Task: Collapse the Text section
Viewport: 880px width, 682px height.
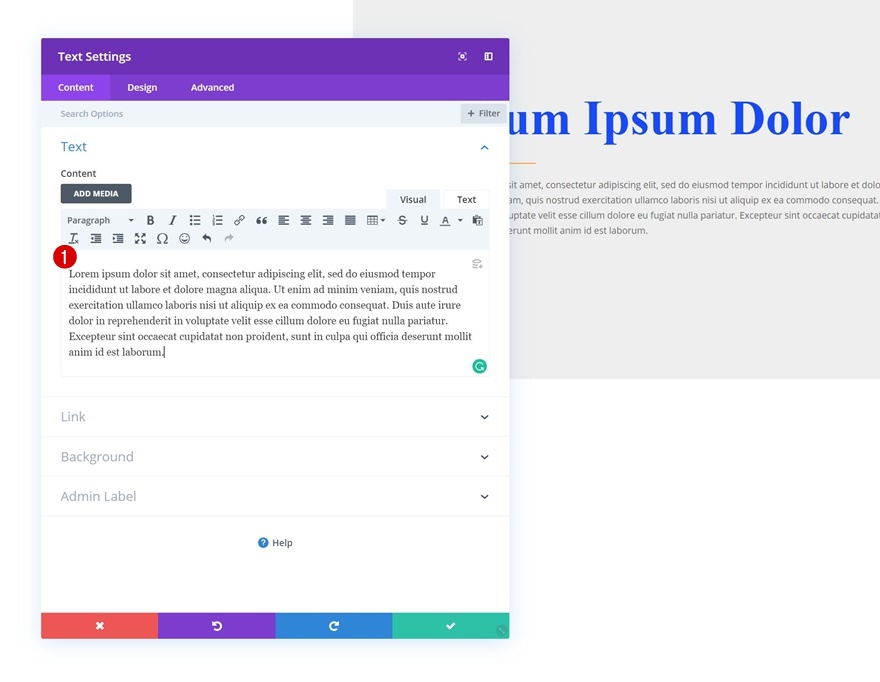Action: tap(484, 147)
